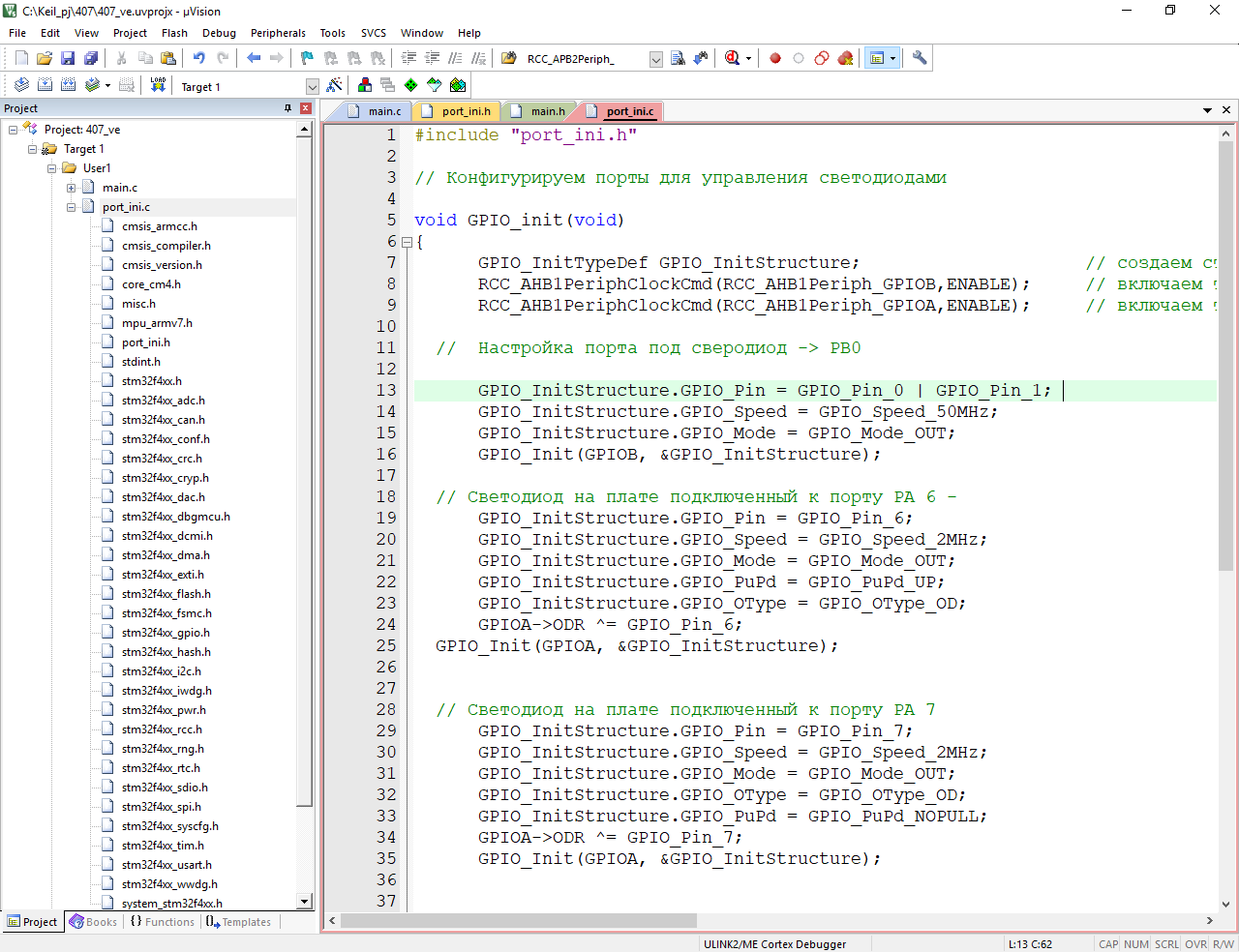This screenshot has height=952, width=1239.
Task: Open Configuration with the wrench icon
Action: pyautogui.click(x=920, y=58)
